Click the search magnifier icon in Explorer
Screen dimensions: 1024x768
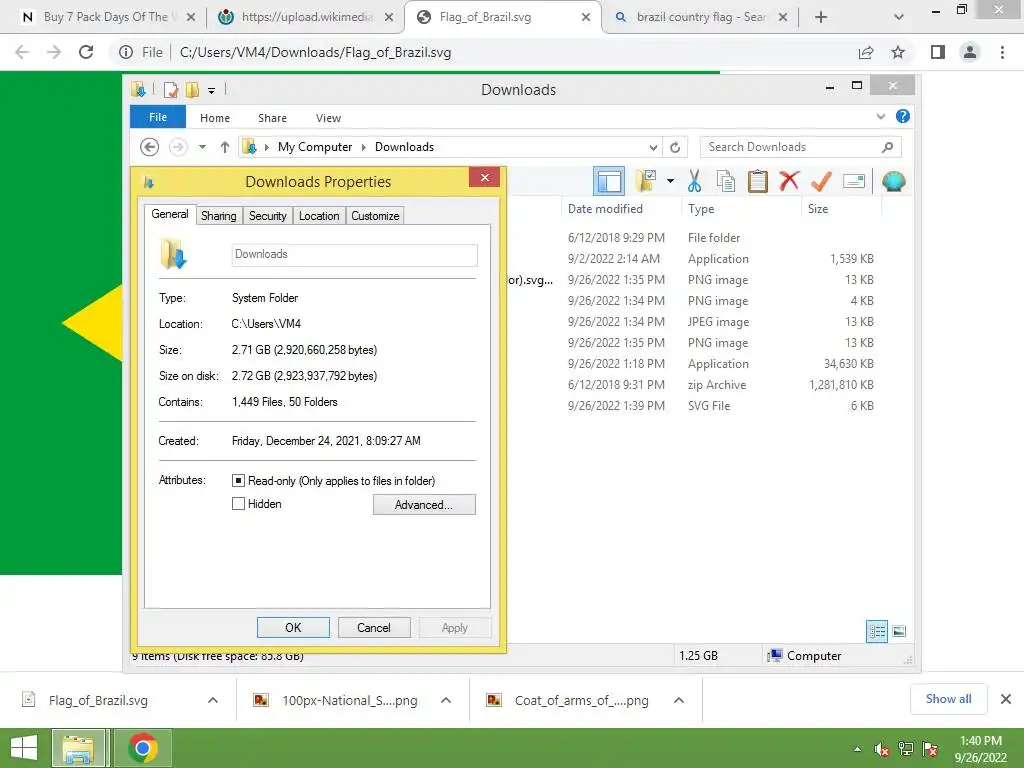click(x=888, y=147)
